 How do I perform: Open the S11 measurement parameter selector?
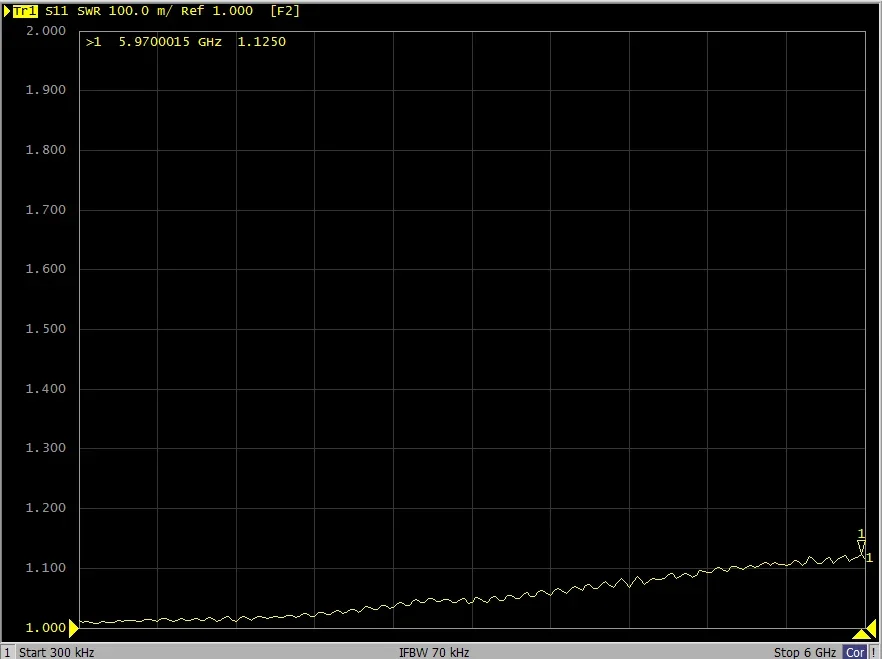click(57, 11)
